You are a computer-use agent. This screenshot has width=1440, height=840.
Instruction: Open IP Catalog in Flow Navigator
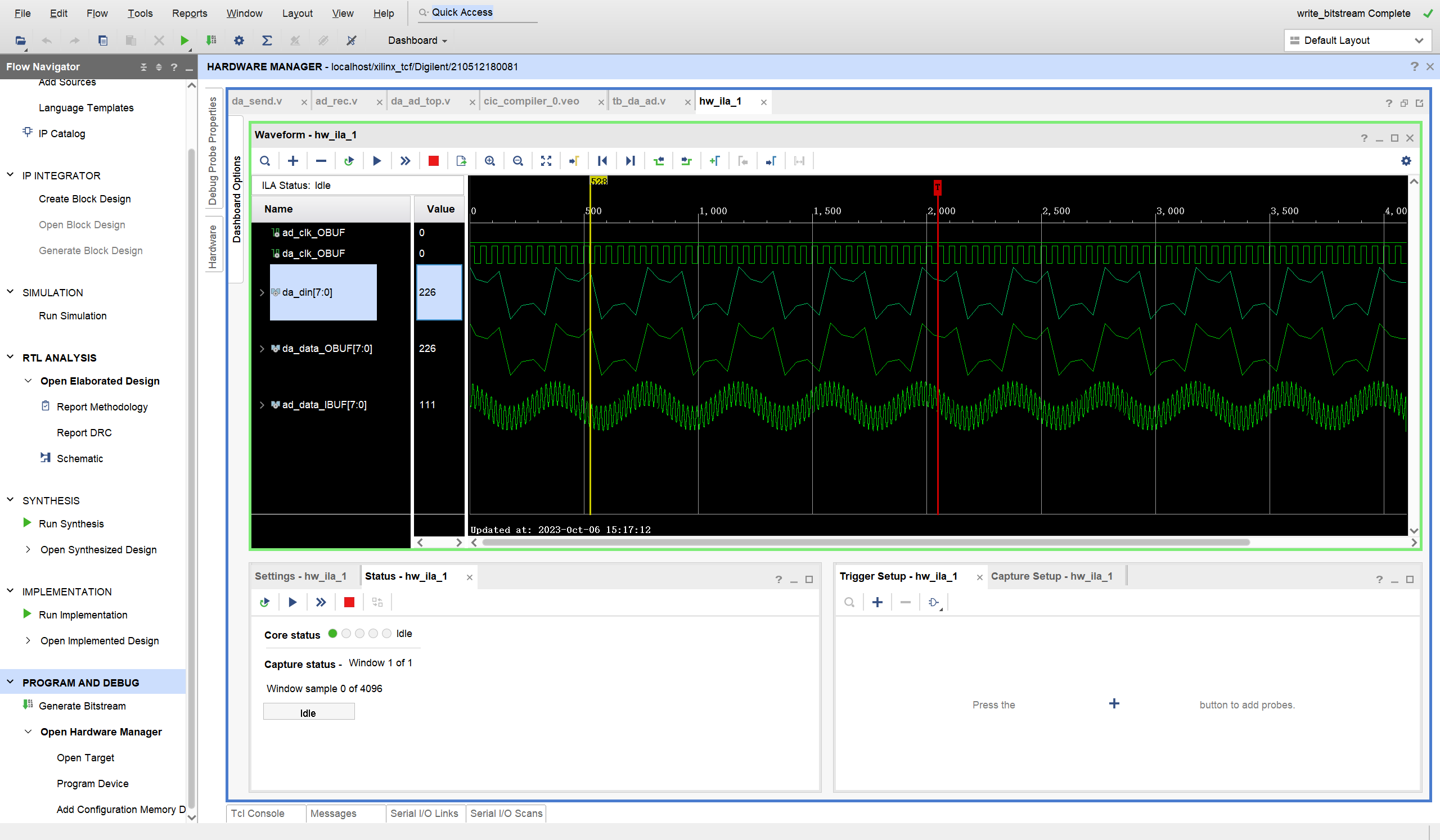point(62,134)
